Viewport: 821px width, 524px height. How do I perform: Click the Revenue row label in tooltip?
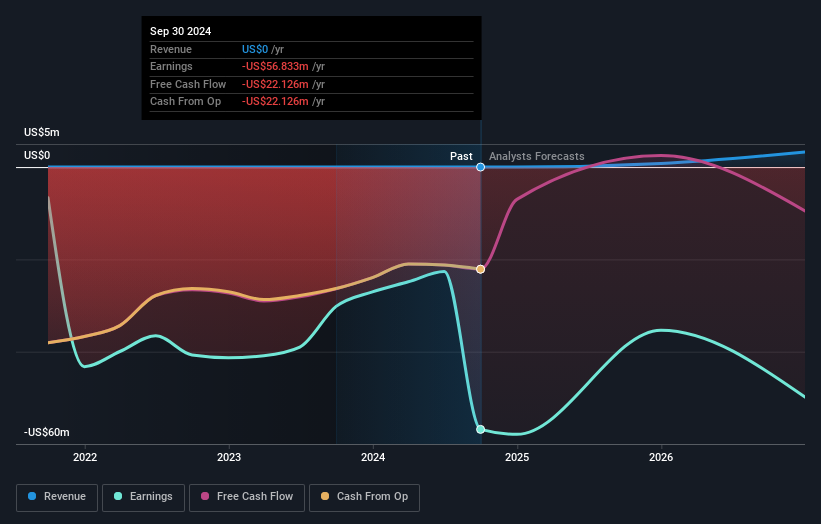point(171,49)
